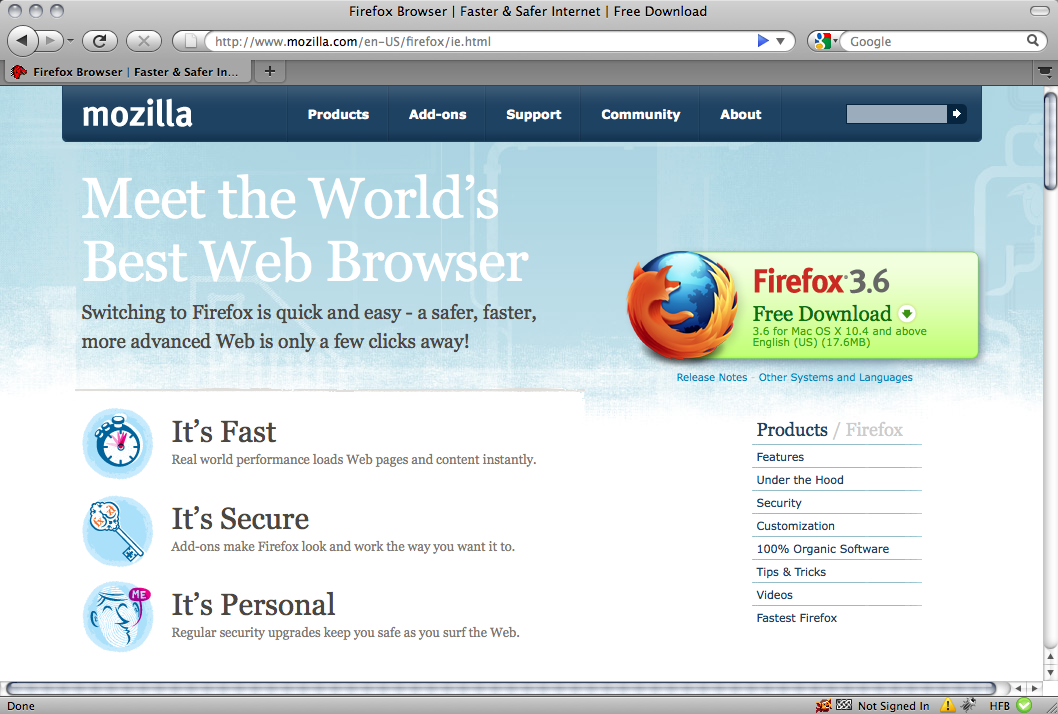This screenshot has height=714, width=1058.
Task: Open the Add-ons navigation menu
Action: pyautogui.click(x=437, y=114)
